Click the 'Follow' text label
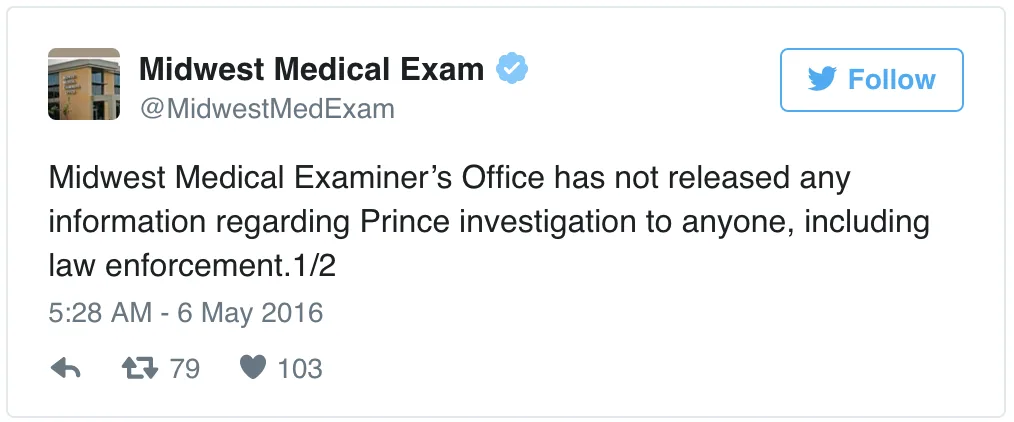Viewport: 1014px width, 422px height. [x=892, y=79]
